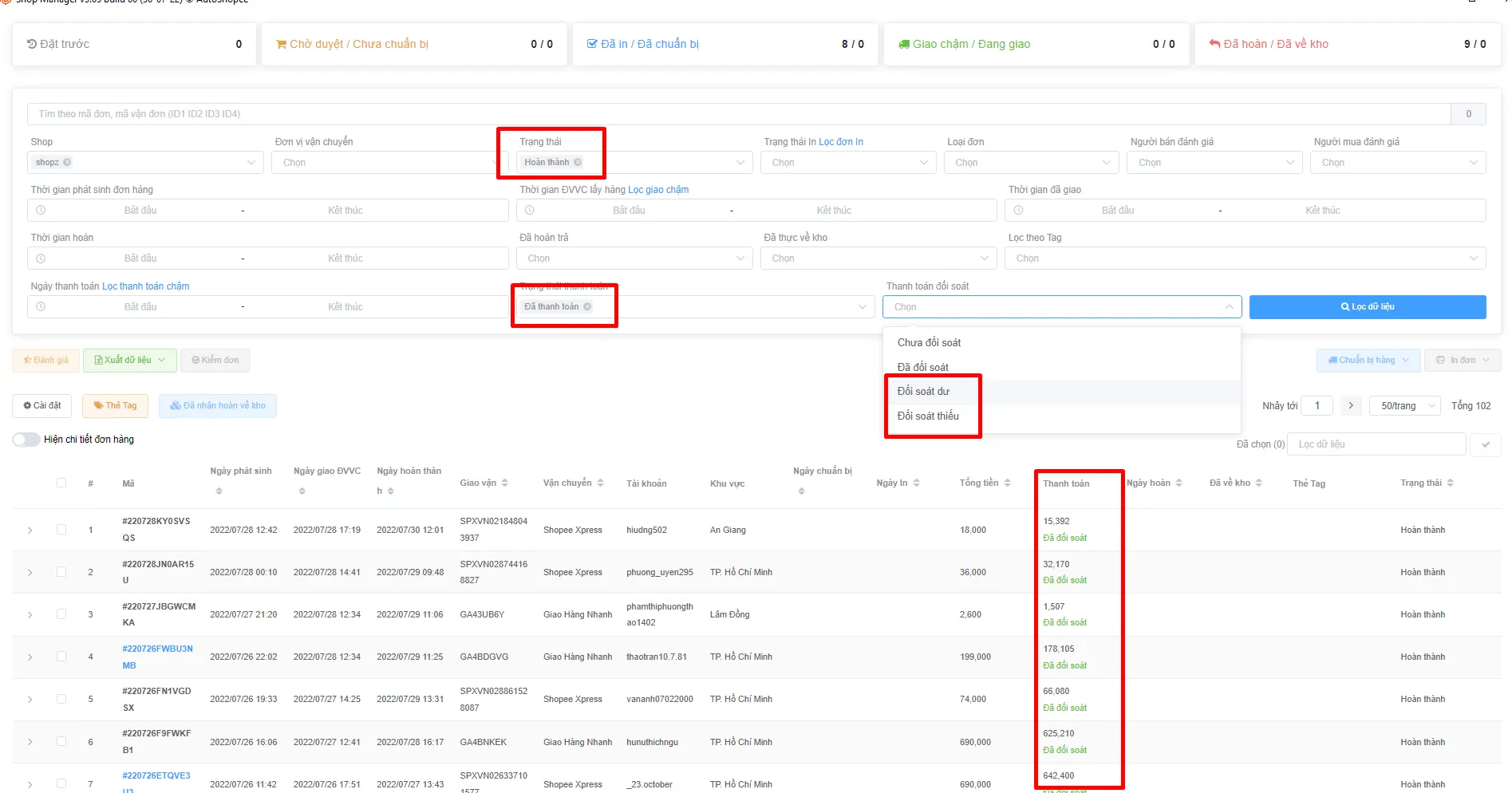Open Đơn vị vận chuyển dropdown
The image size is (1512, 793).
click(389, 162)
